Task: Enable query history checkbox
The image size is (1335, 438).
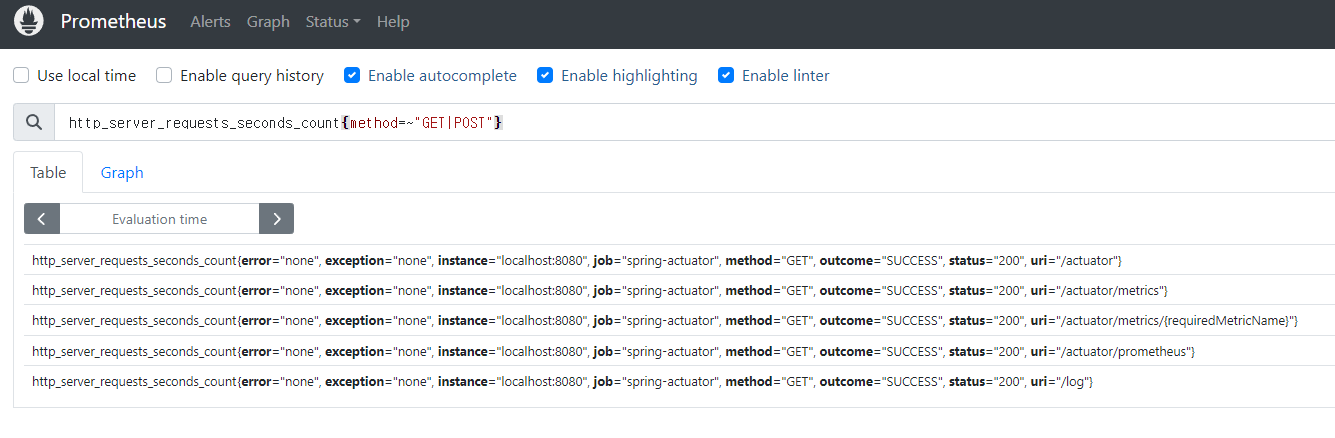Action: [164, 75]
